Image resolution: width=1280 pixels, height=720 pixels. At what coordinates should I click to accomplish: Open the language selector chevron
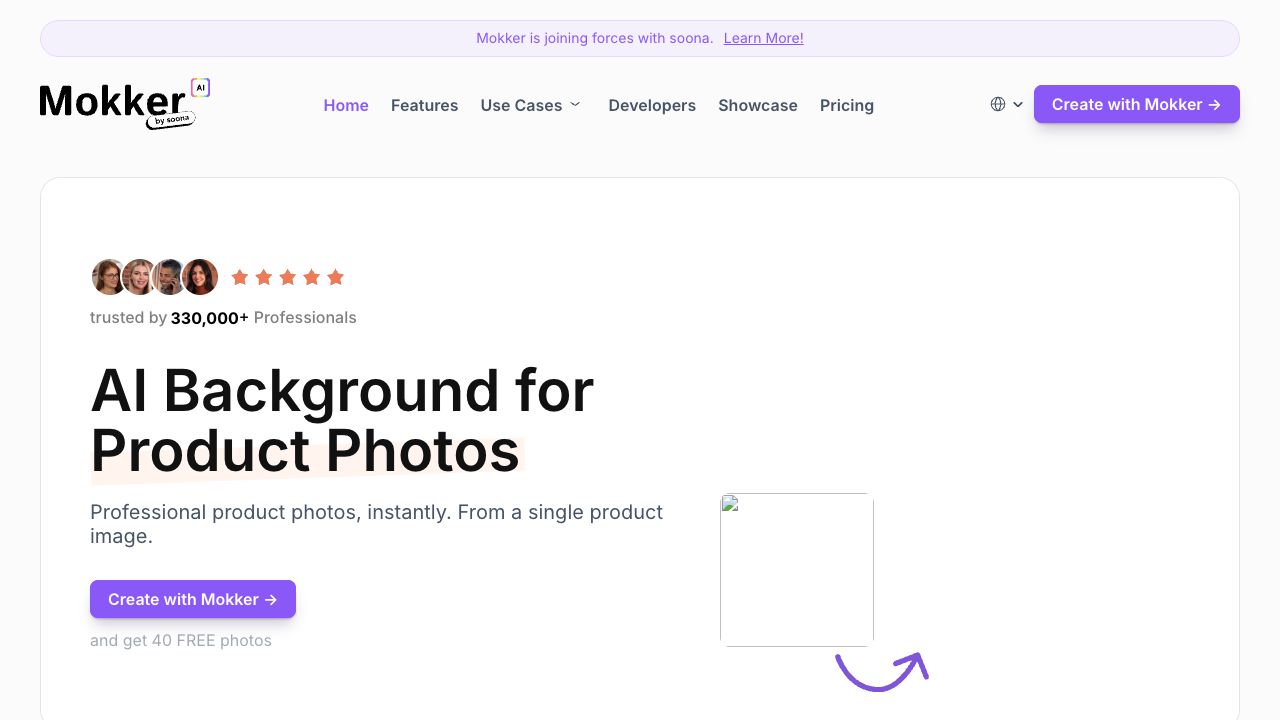tap(1018, 104)
